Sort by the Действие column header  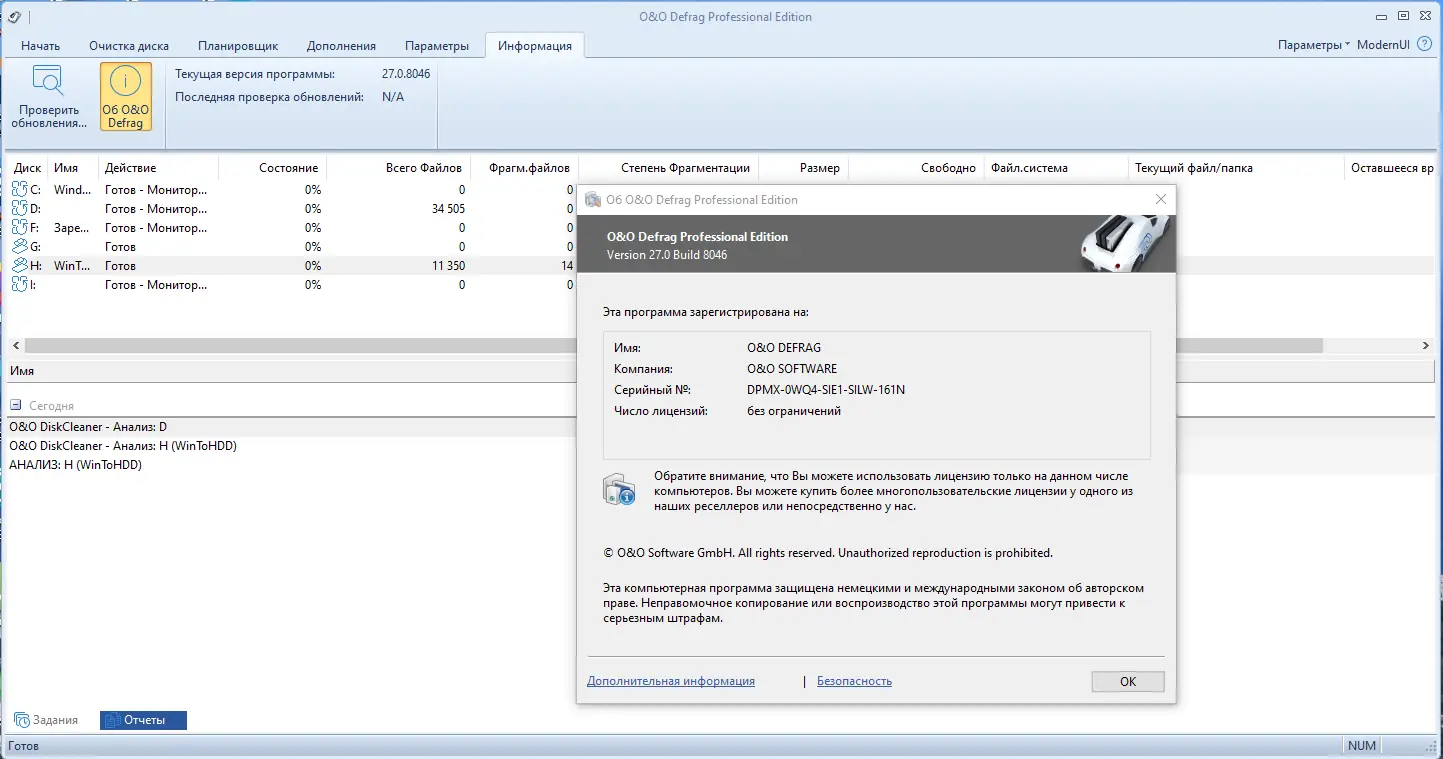pos(160,168)
